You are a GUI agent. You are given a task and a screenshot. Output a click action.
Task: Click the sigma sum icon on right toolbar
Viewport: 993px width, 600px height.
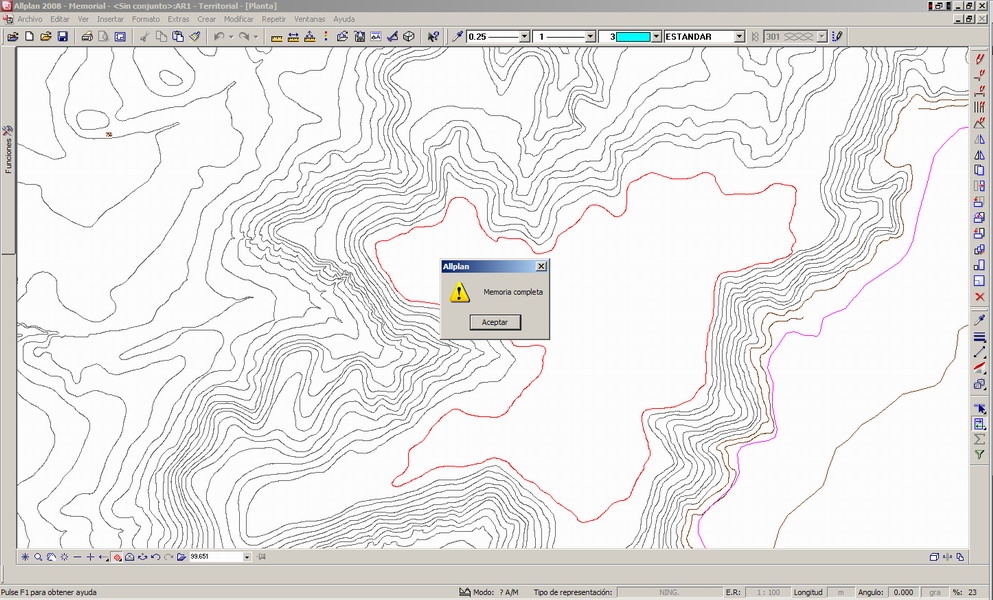click(980, 439)
